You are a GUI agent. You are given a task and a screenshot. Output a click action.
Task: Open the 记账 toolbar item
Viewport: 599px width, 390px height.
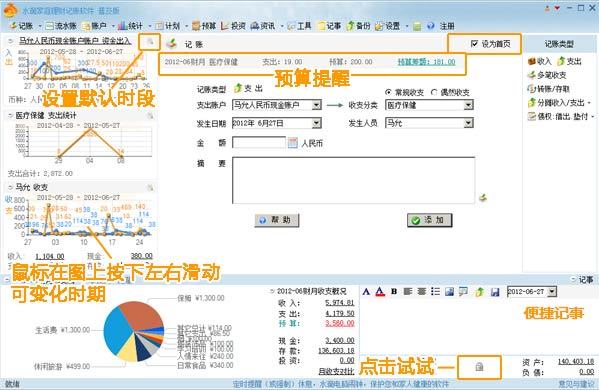tap(21, 26)
